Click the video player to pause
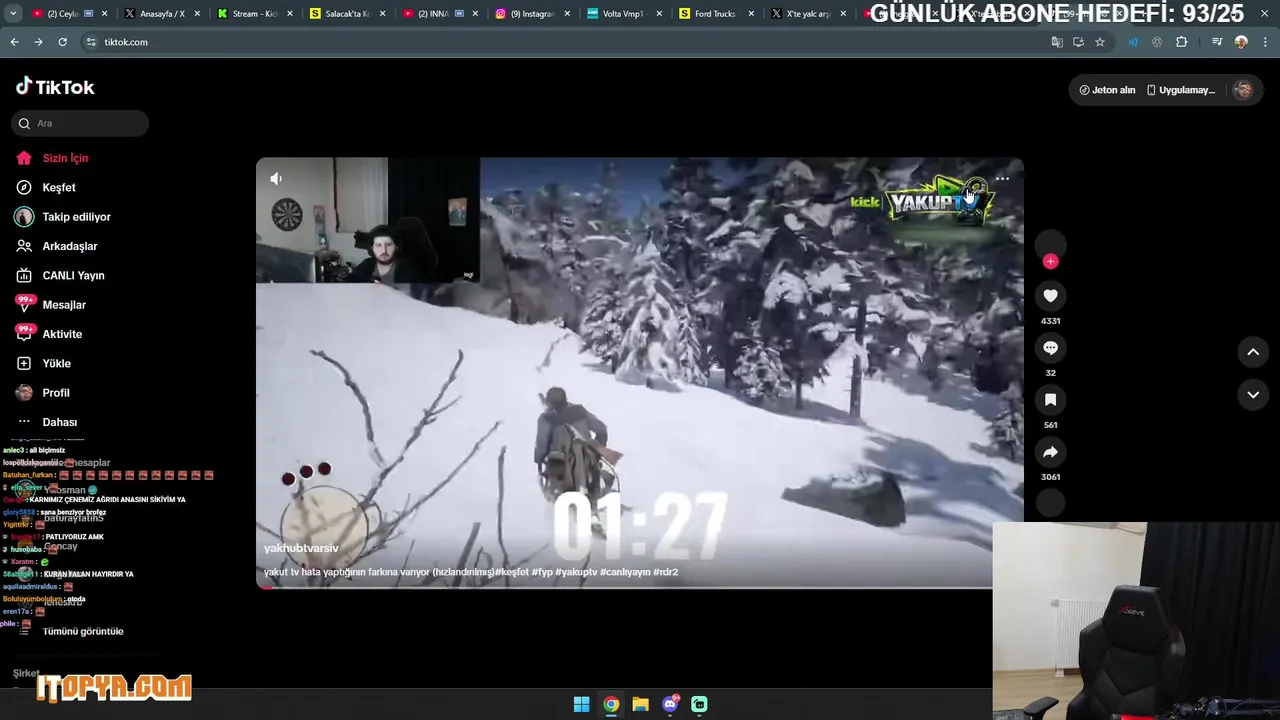This screenshot has height=720, width=1280. [x=640, y=372]
